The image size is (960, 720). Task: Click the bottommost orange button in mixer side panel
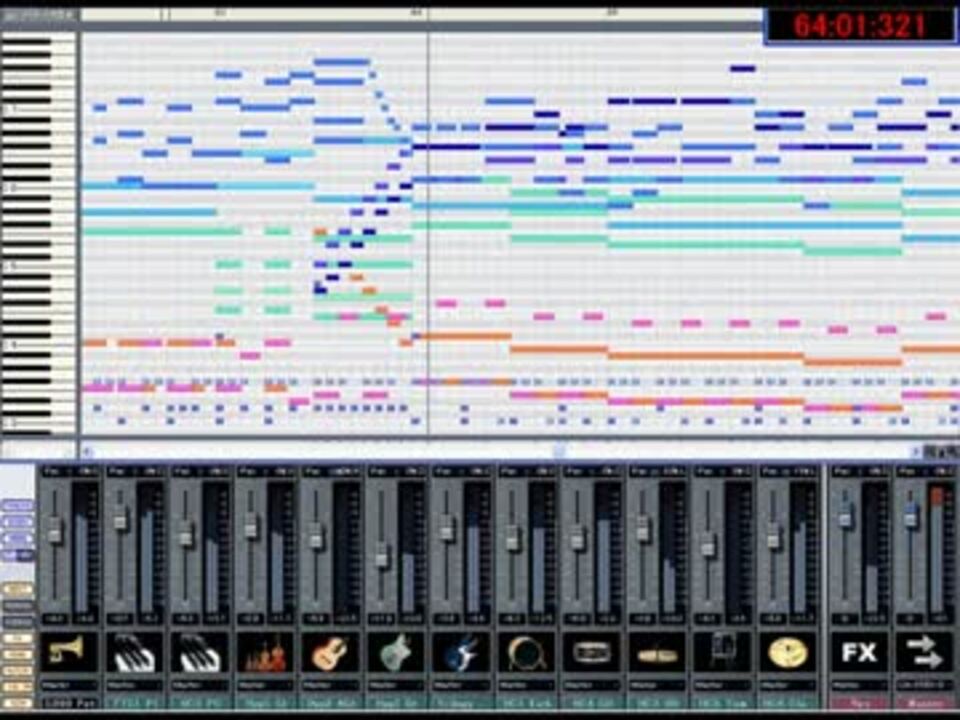17,703
